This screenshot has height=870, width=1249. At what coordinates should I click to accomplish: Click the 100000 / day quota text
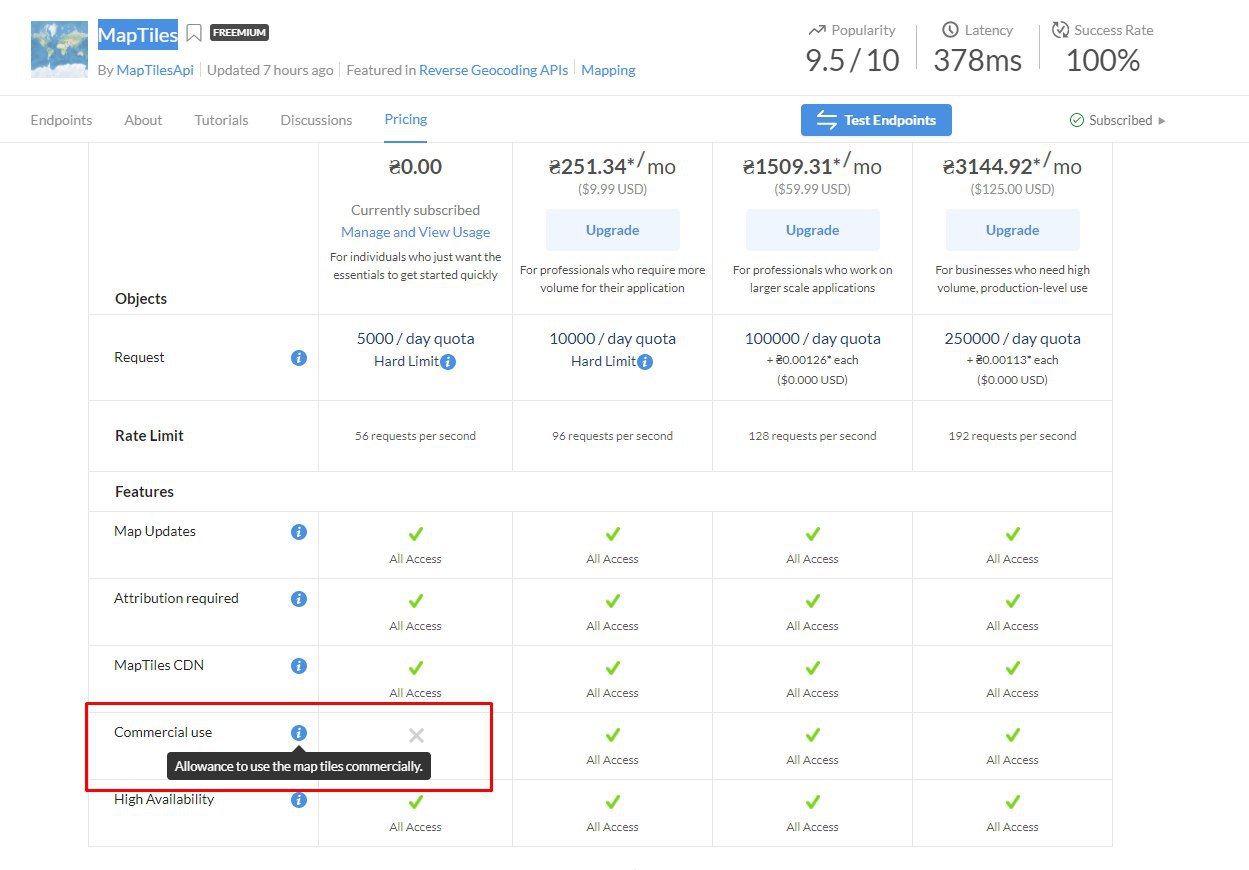(x=813, y=339)
